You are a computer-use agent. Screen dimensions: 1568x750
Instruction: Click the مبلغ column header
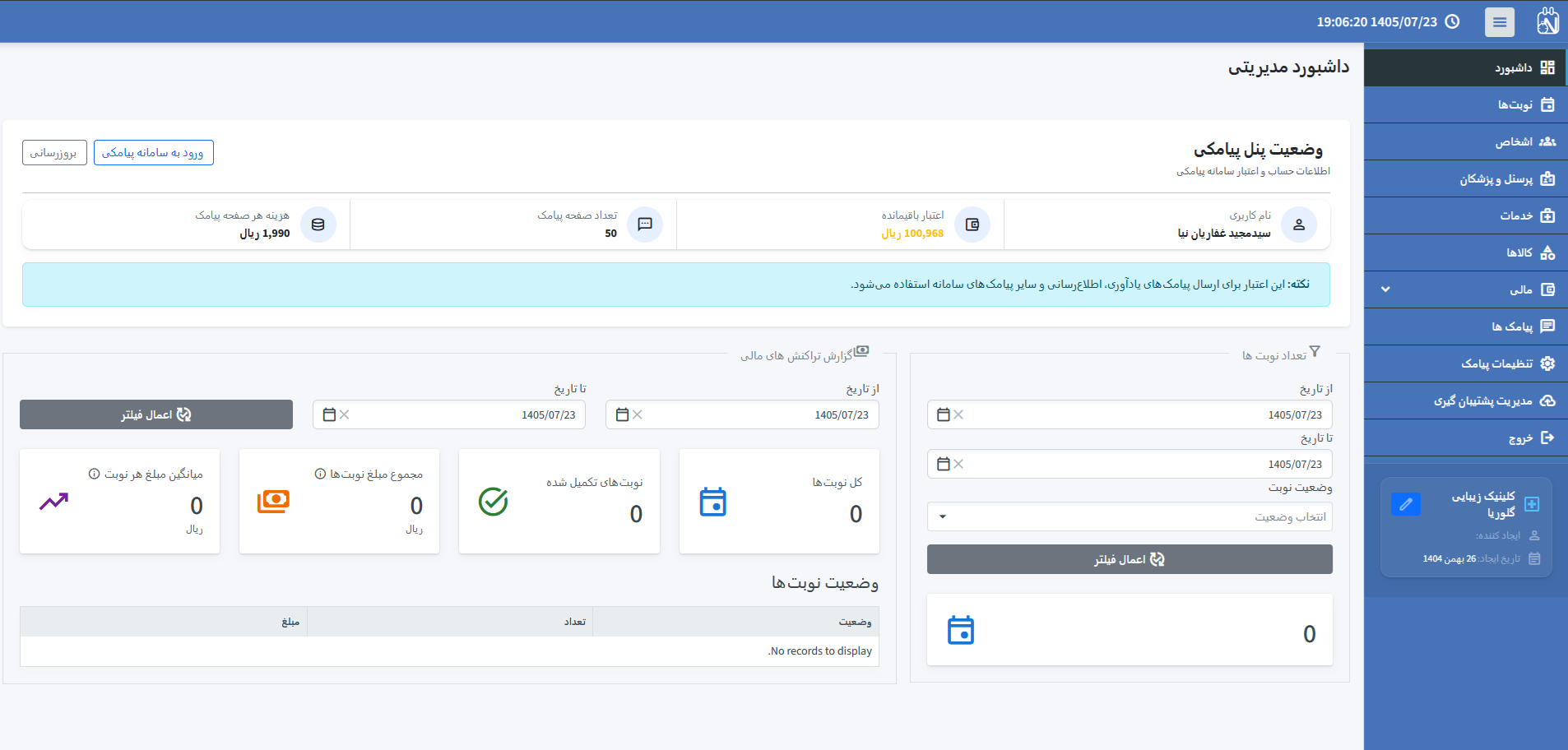coord(164,622)
